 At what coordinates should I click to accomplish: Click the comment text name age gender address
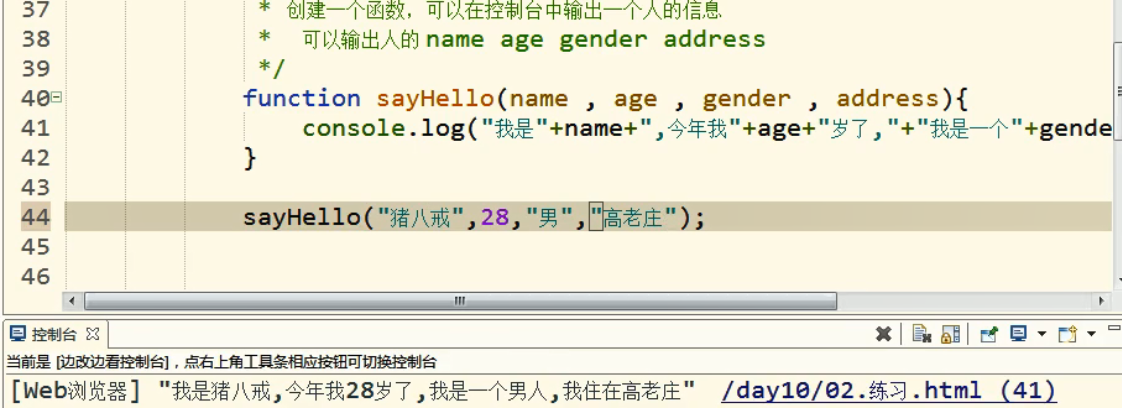click(595, 39)
